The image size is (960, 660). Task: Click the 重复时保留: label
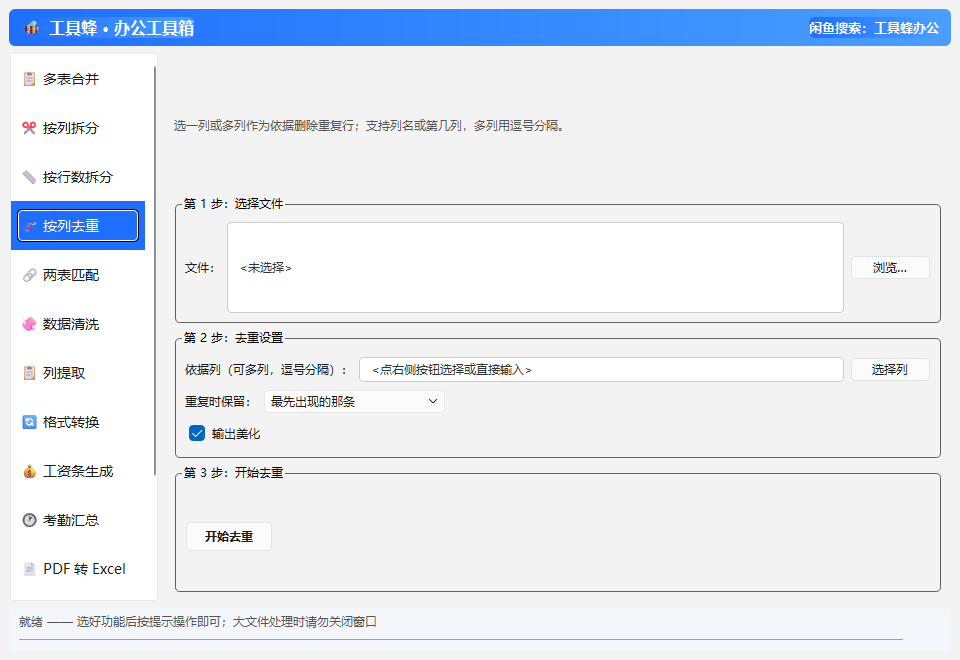[x=218, y=402]
